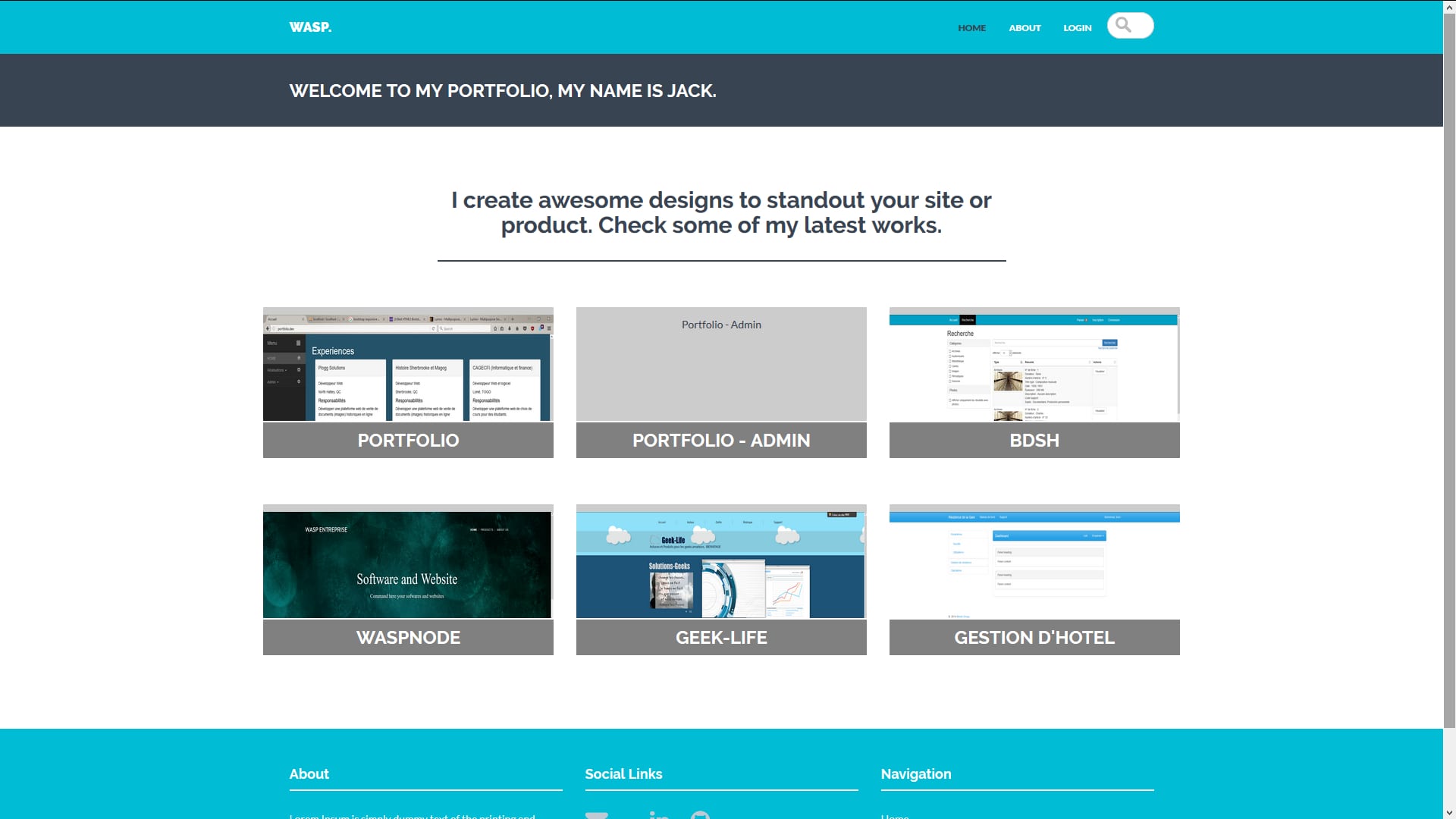Image resolution: width=1456 pixels, height=819 pixels.
Task: Select the ABOUT menu item
Action: tap(1025, 27)
